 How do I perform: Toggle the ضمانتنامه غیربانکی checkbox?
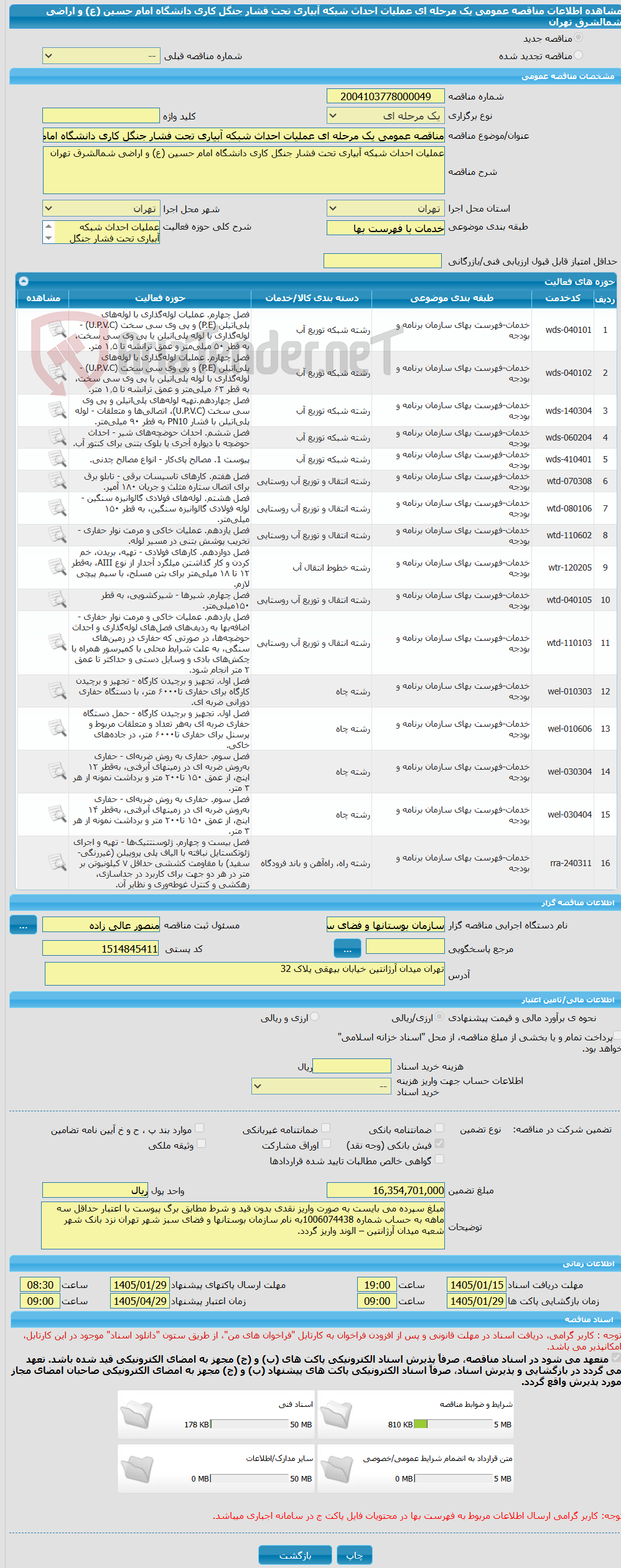tap(325, 1127)
